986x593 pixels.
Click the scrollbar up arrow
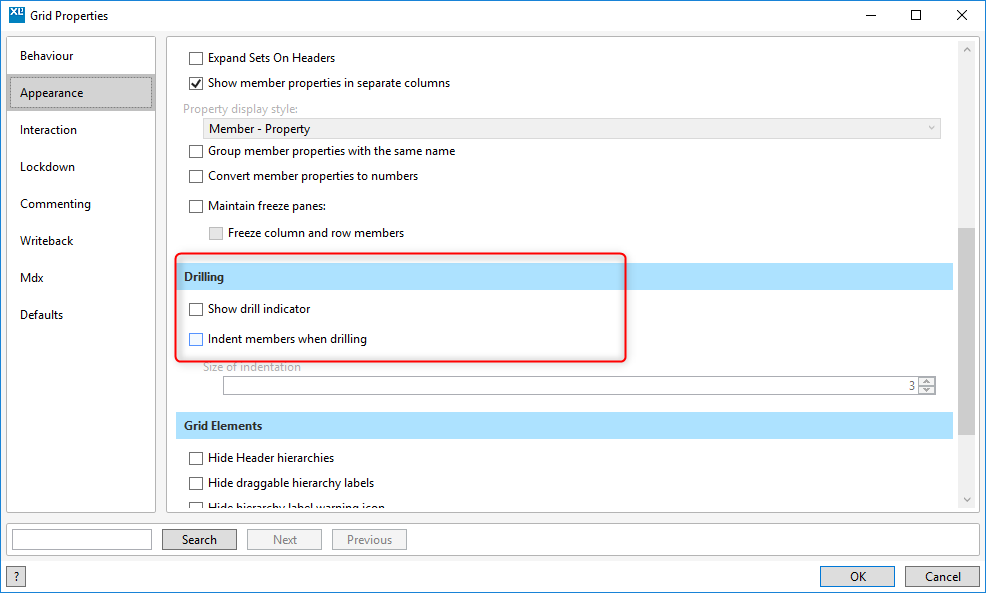click(966, 50)
